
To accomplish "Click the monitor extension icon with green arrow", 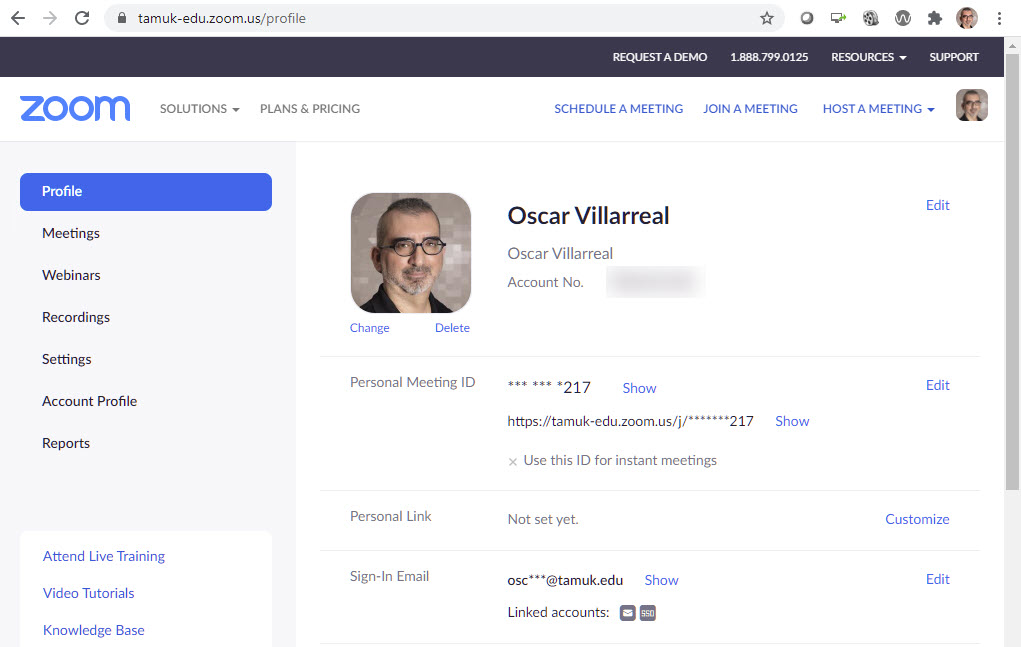I will point(838,18).
